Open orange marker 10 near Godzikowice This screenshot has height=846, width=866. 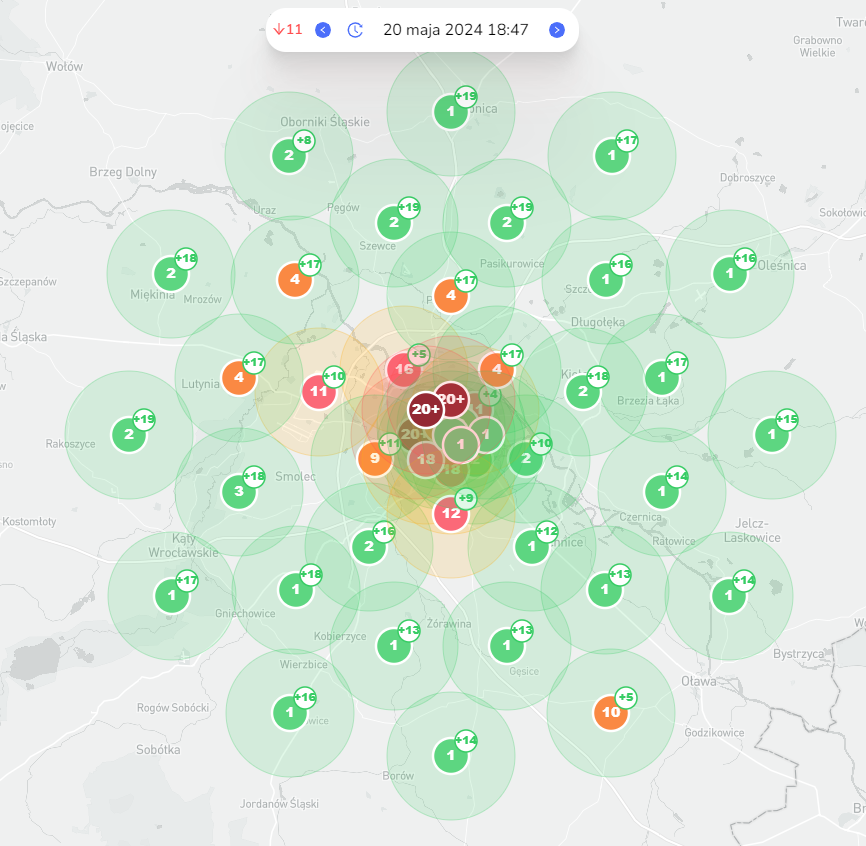point(610,713)
